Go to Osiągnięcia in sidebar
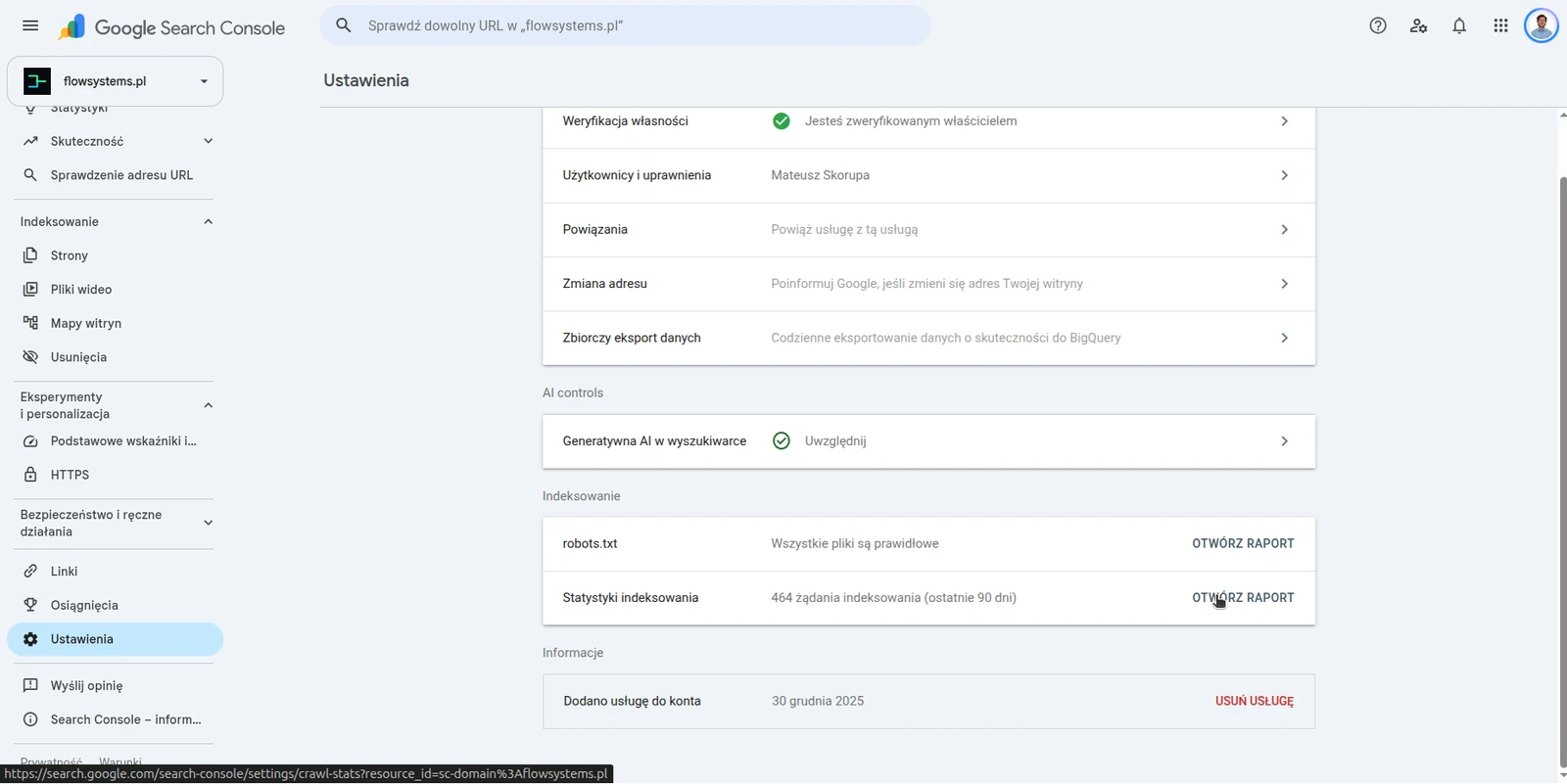This screenshot has width=1567, height=784. pyautogui.click(x=115, y=605)
